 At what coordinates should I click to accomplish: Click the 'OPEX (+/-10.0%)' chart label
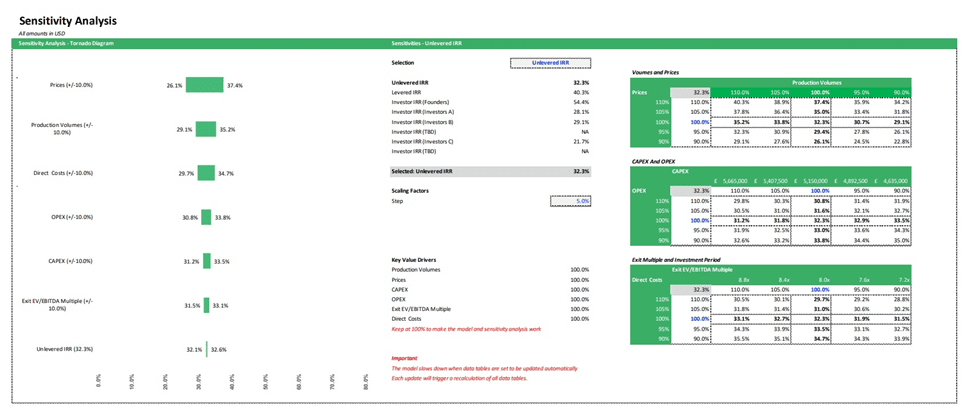pos(72,217)
